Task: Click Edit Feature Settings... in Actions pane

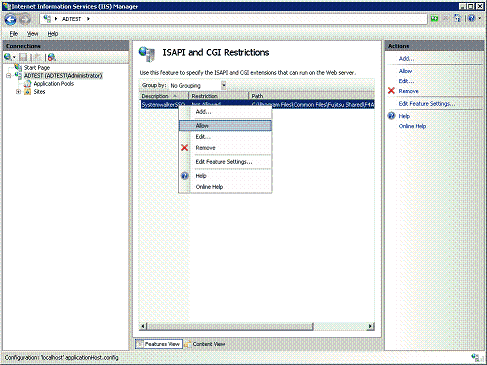Action: [x=427, y=104]
